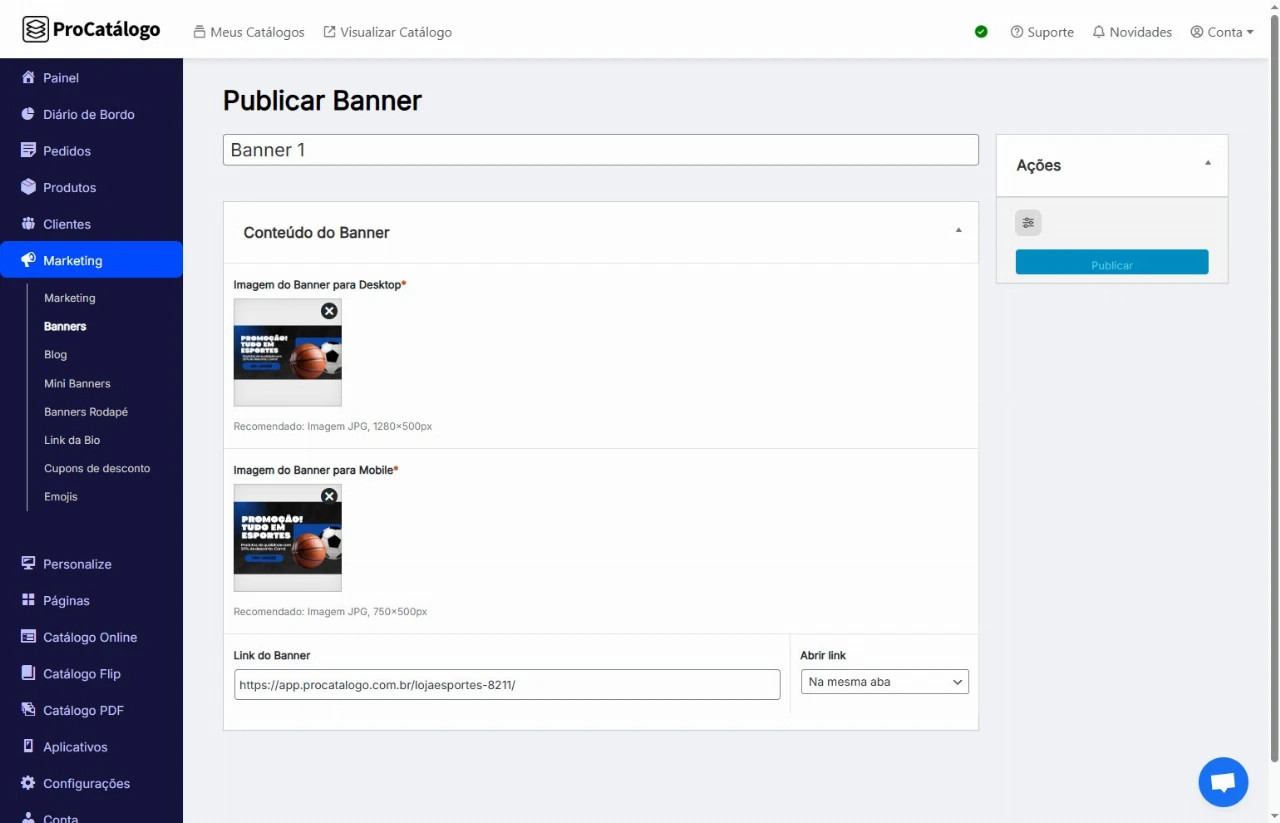Collapse the Ações panel
This screenshot has height=823, width=1280.
click(1207, 163)
